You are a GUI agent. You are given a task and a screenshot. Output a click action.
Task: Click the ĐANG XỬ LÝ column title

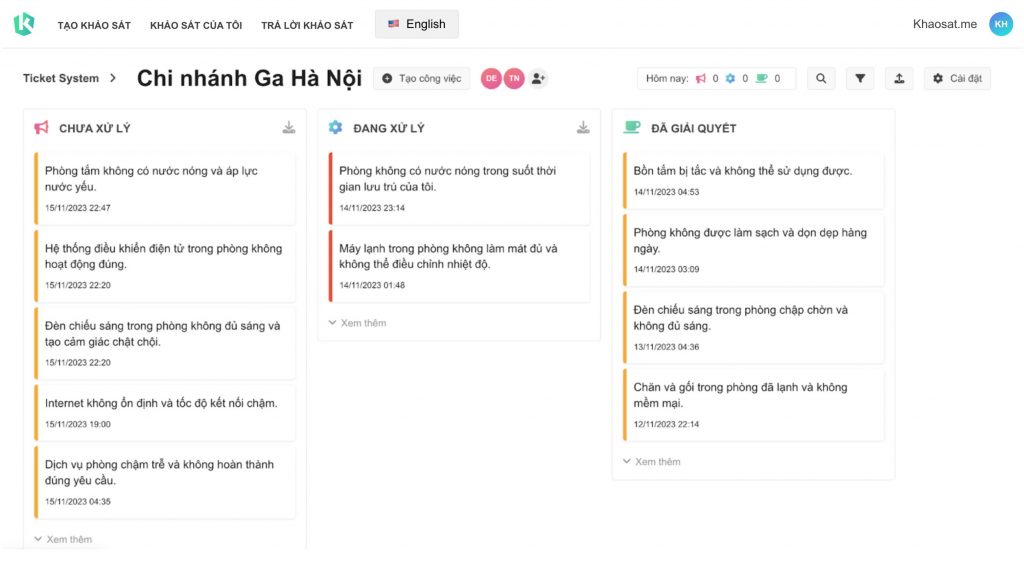pyautogui.click(x=389, y=129)
